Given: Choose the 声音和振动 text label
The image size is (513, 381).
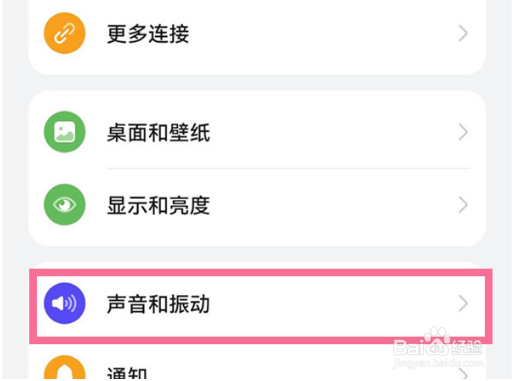Looking at the screenshot, I should point(158,304).
